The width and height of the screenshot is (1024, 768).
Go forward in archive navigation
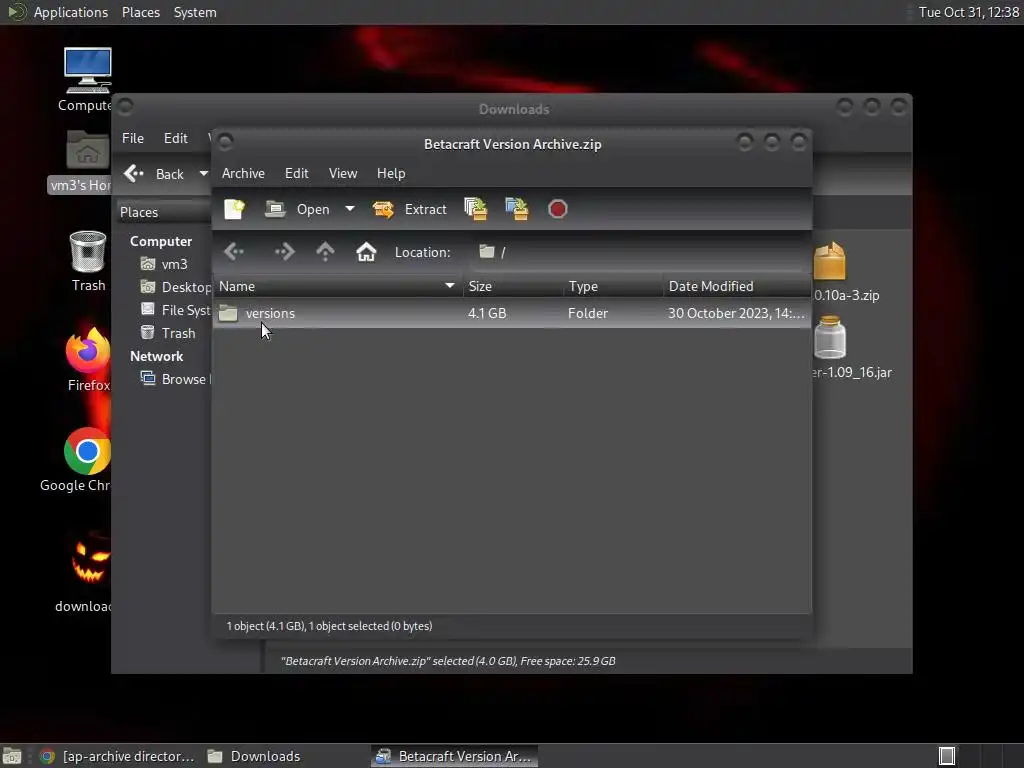(x=285, y=252)
